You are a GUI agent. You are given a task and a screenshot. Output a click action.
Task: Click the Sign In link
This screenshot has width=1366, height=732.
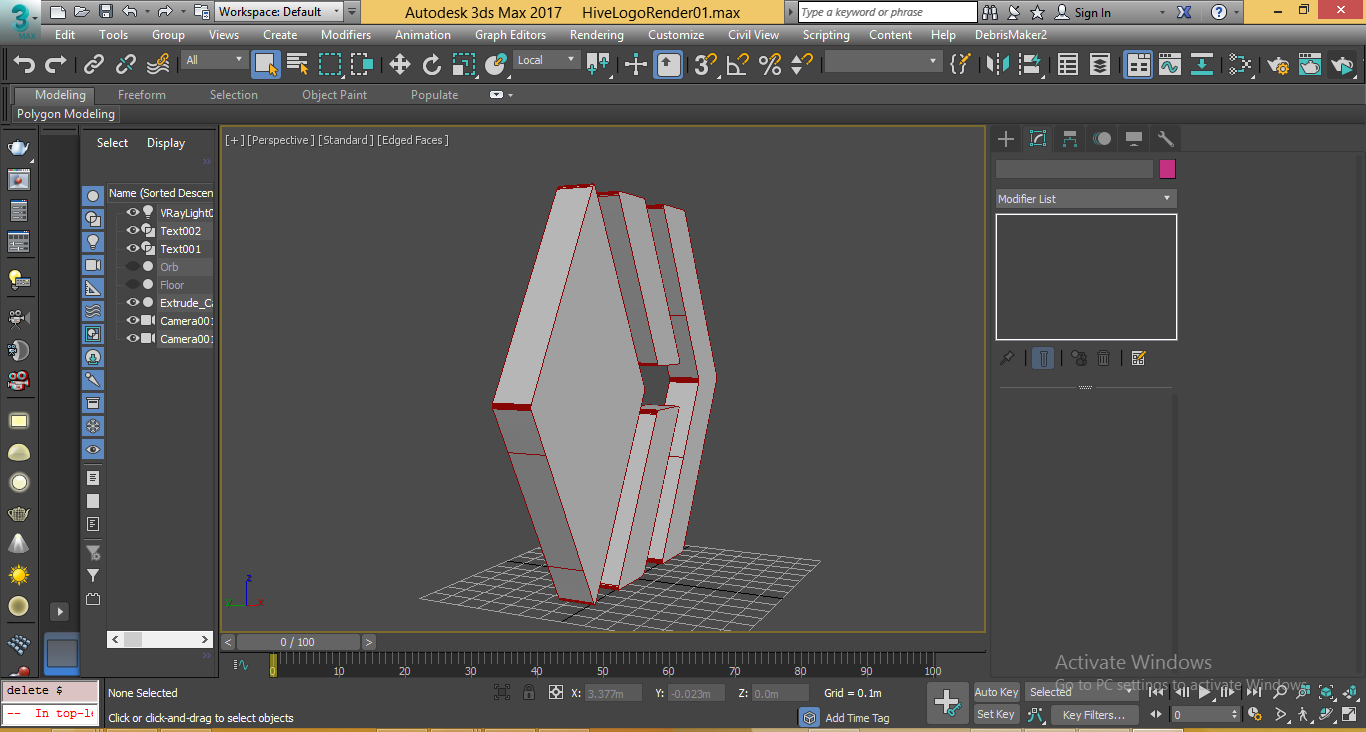click(x=1092, y=13)
